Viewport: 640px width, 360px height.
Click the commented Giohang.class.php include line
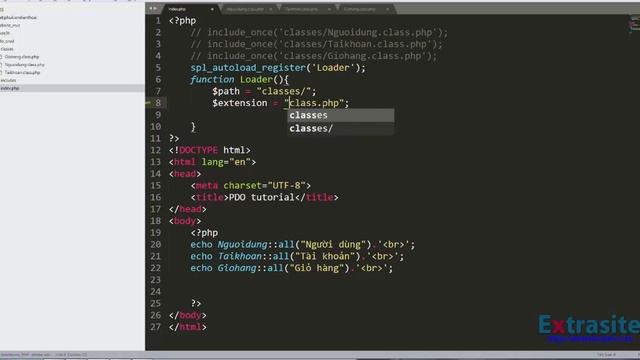[x=313, y=56]
